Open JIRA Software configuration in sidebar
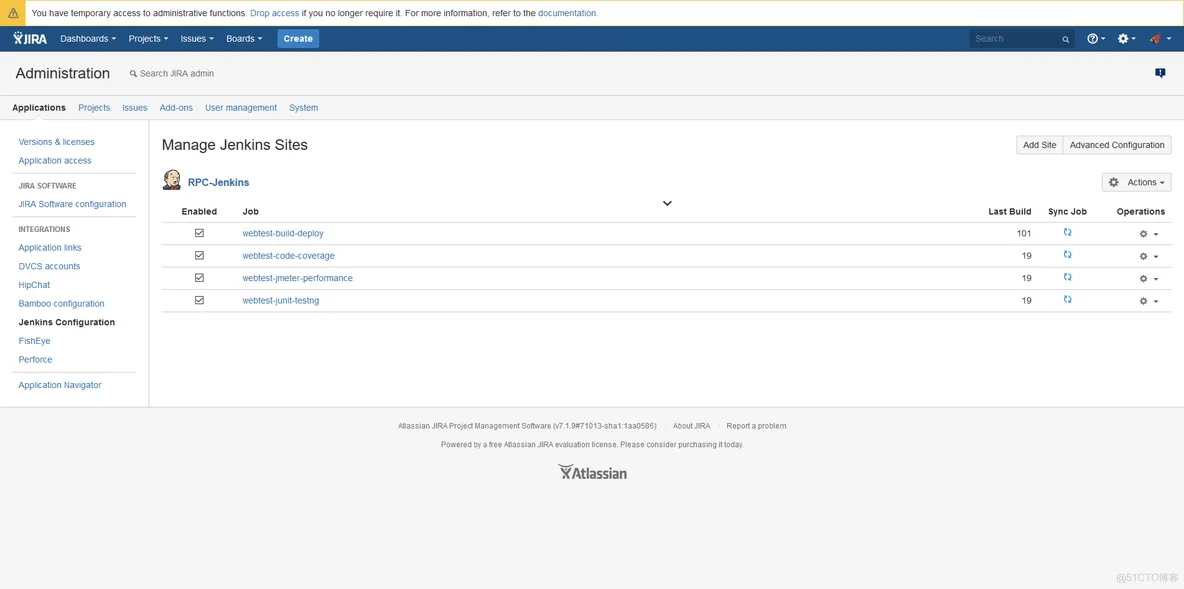Screen dimensions: 1184x589 (72, 204)
